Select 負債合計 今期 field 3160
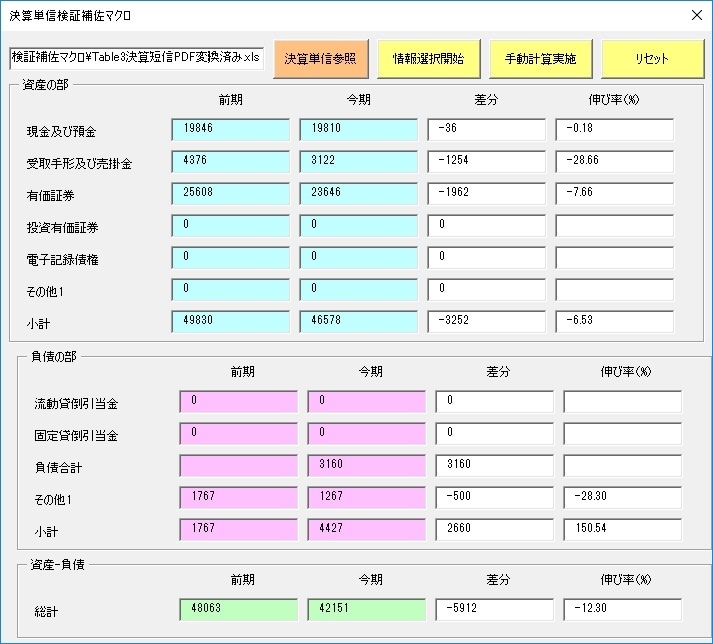The image size is (713, 644). point(367,466)
